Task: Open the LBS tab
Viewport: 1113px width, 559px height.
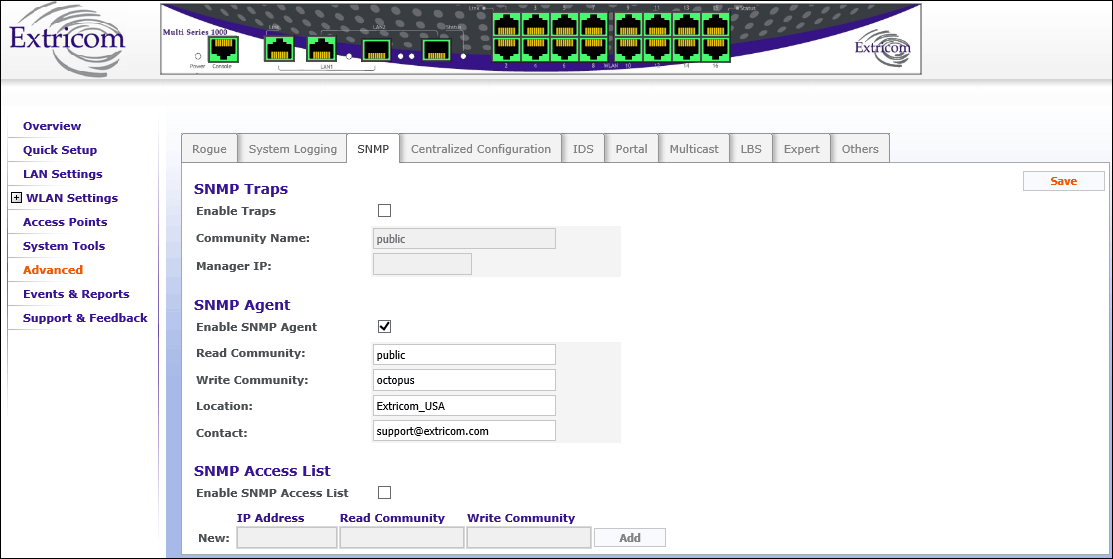Action: coord(751,149)
